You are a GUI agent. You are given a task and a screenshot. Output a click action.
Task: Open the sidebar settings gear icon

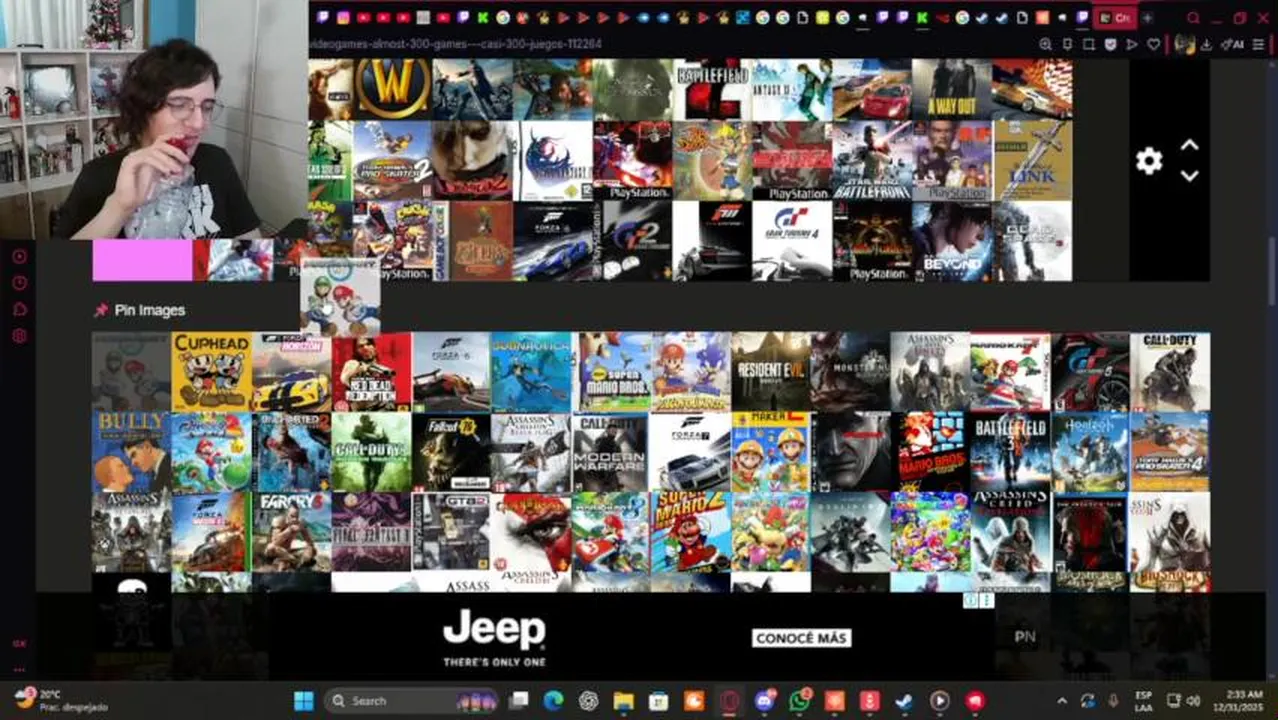pyautogui.click(x=19, y=336)
